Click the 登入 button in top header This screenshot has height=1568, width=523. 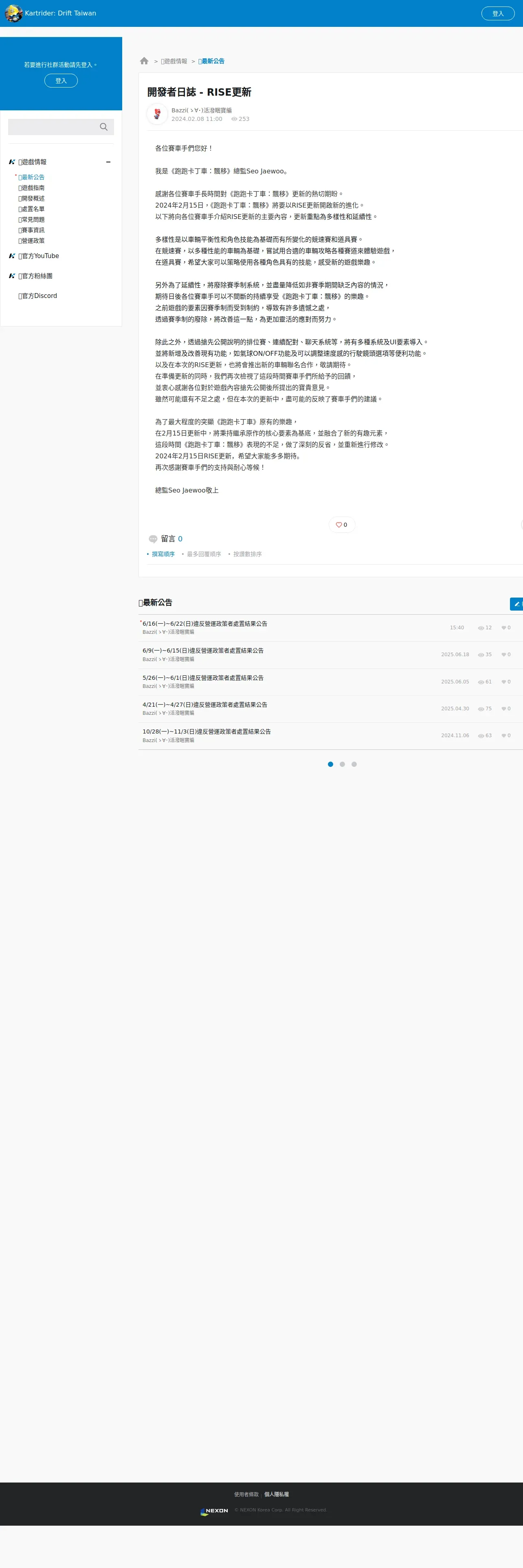(x=497, y=13)
